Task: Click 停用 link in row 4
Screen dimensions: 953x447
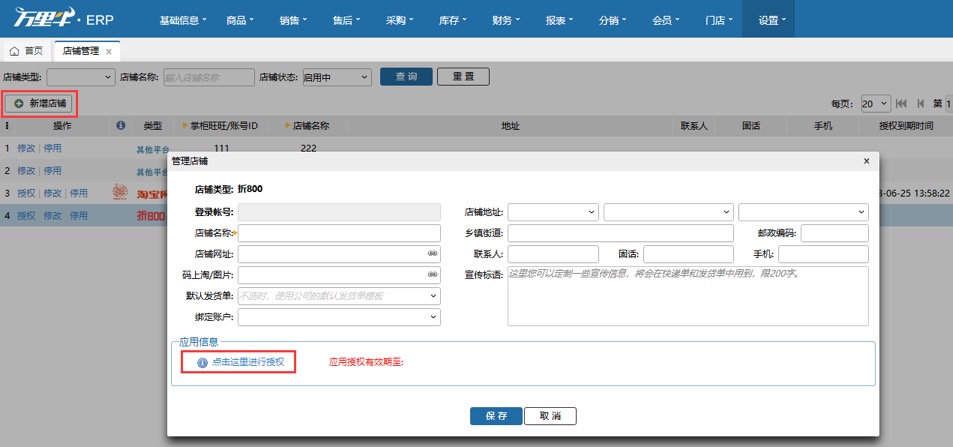Action: click(x=78, y=215)
